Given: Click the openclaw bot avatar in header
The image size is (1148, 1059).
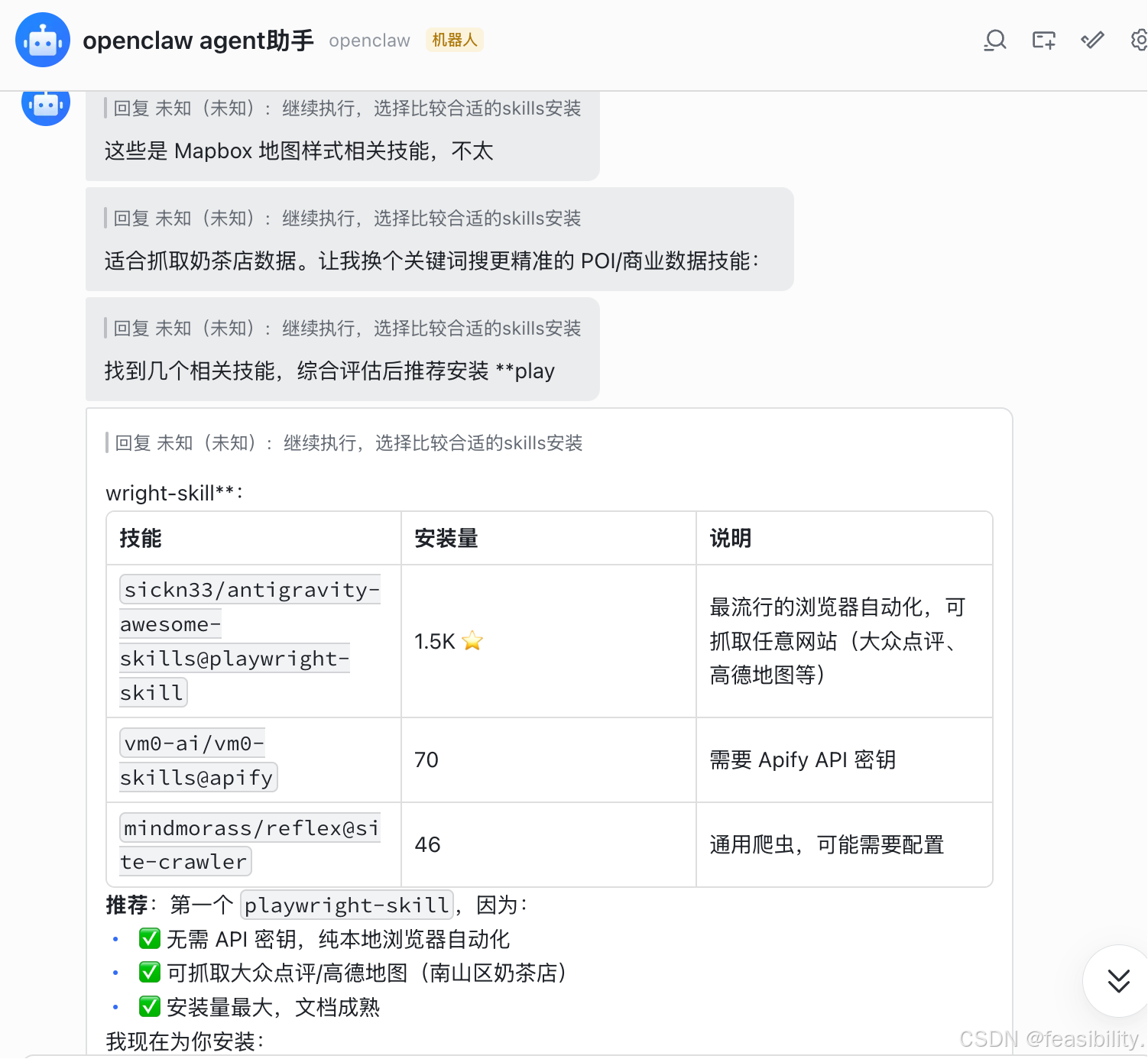Looking at the screenshot, I should tap(42, 40).
